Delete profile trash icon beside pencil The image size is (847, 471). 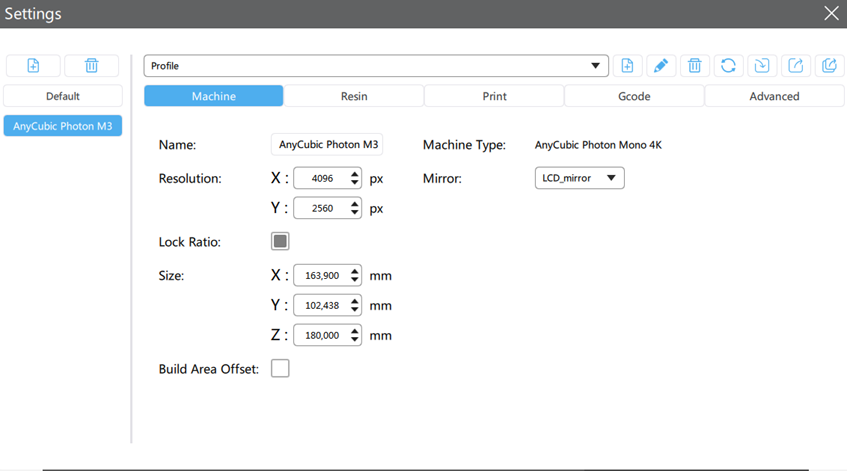[x=695, y=66]
